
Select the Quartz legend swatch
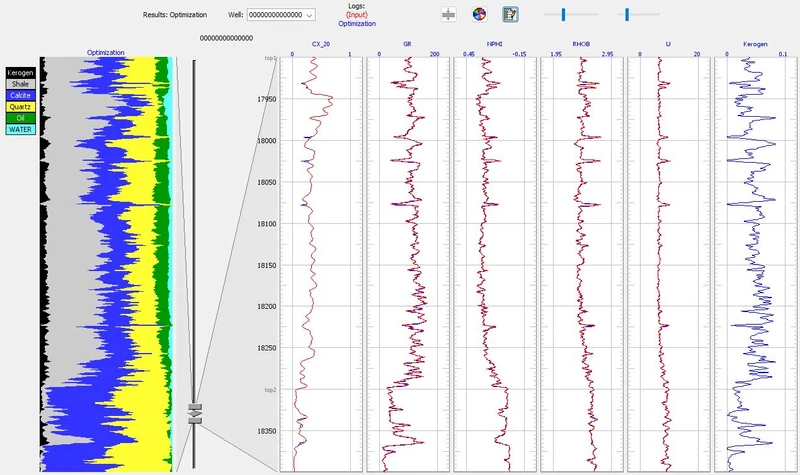[20, 107]
